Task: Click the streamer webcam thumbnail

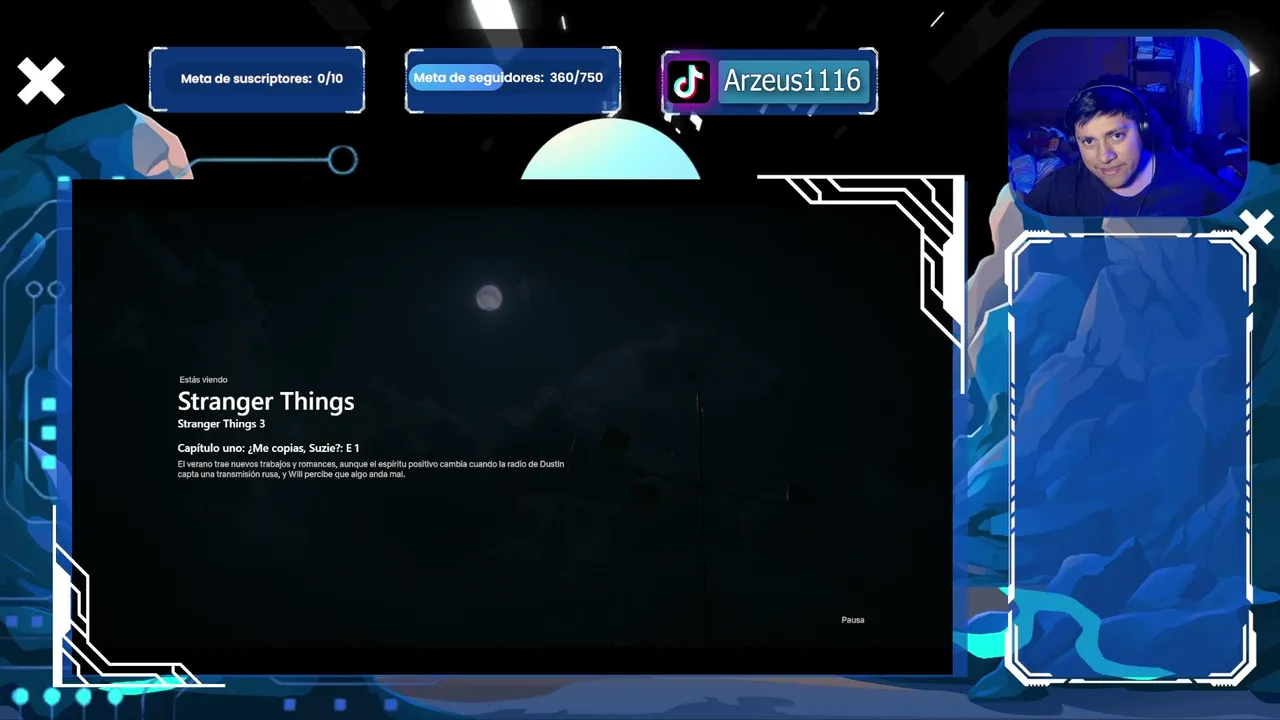Action: 1128,126
